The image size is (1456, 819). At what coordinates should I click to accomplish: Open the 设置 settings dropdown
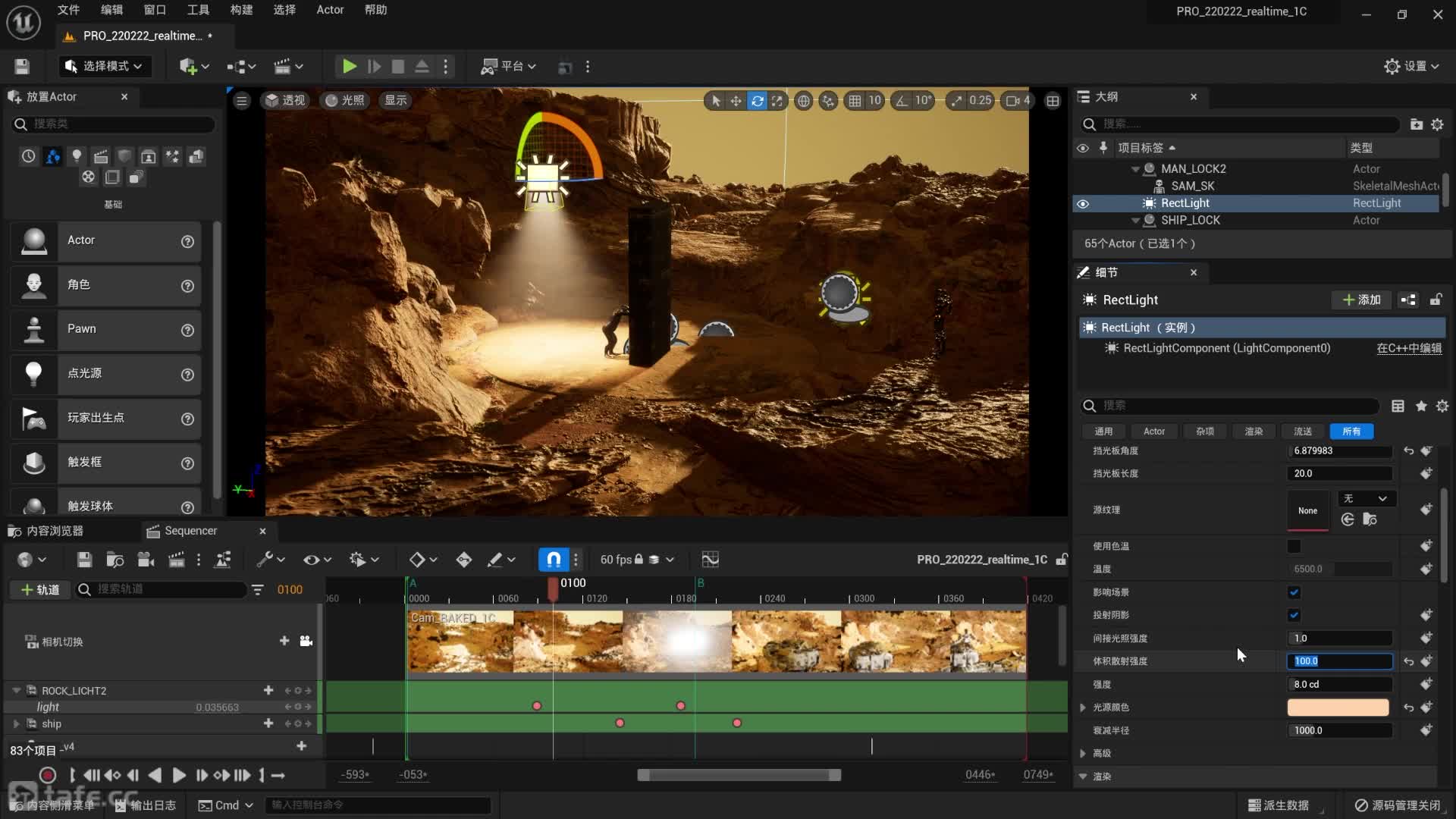coord(1411,67)
